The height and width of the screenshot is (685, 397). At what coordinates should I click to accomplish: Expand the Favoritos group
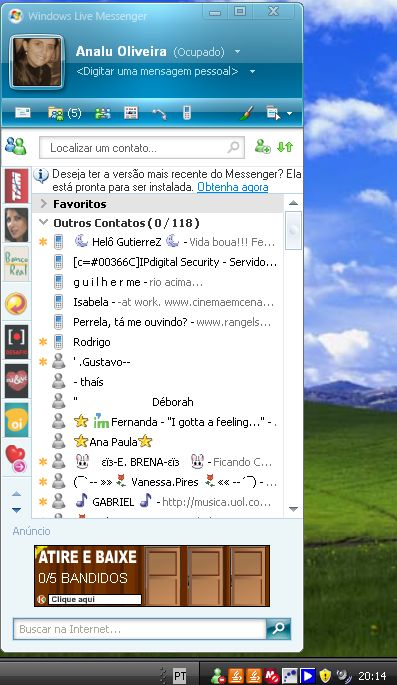coord(43,204)
